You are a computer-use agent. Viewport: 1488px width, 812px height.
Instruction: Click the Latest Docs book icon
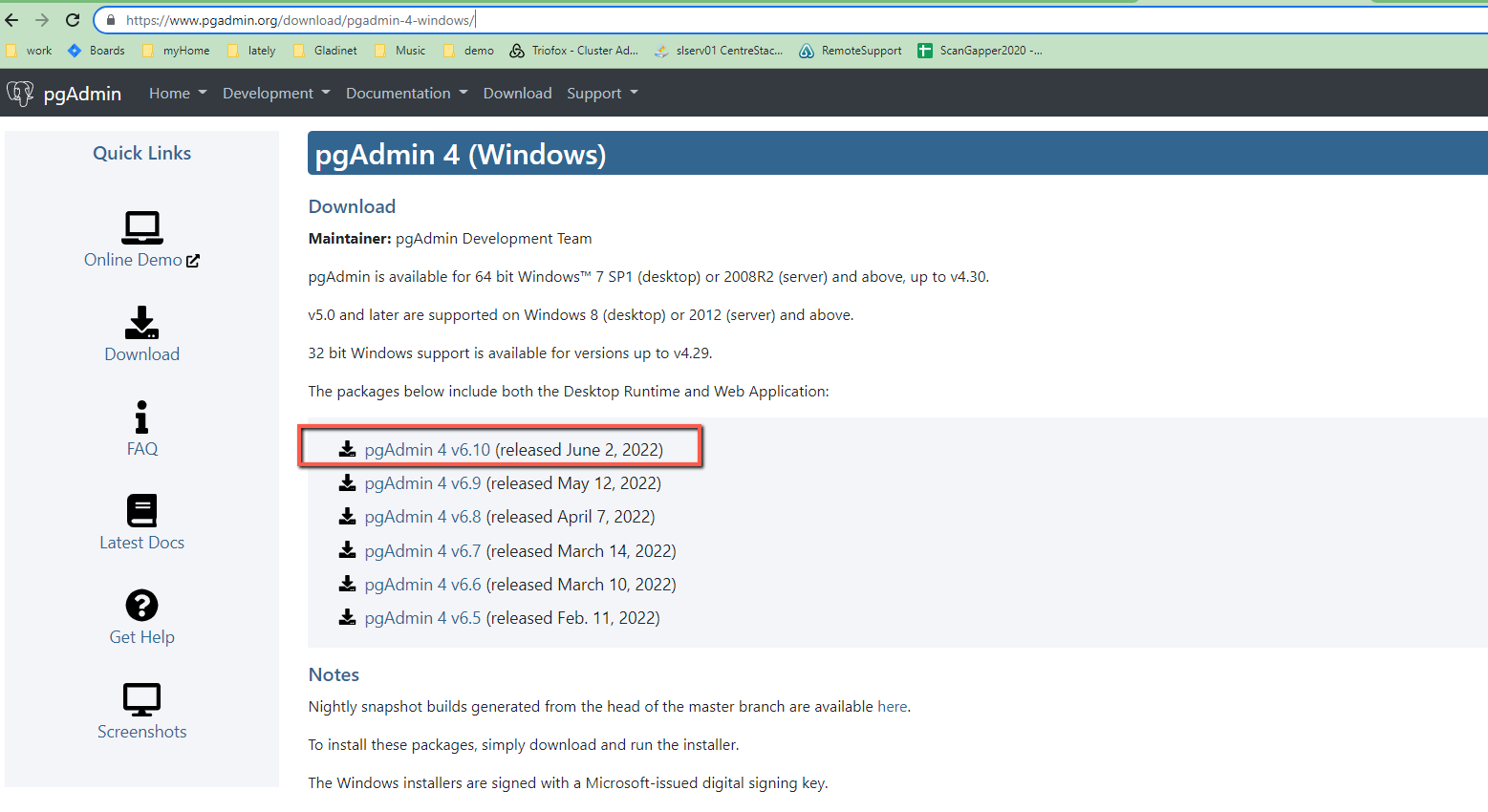[x=142, y=511]
